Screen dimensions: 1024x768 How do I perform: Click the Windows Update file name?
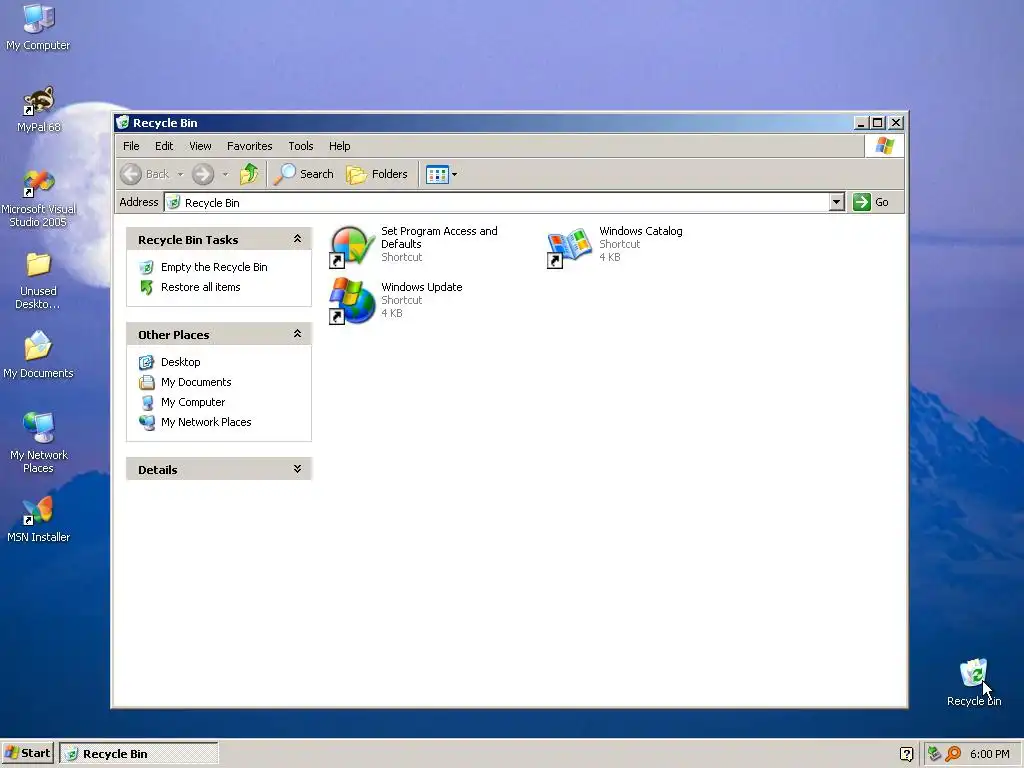click(x=422, y=287)
